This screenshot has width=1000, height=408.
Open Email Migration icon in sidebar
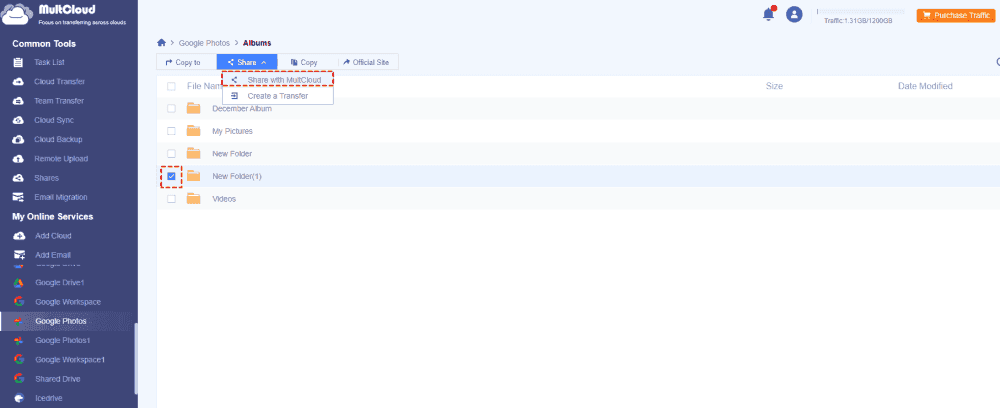[19, 197]
